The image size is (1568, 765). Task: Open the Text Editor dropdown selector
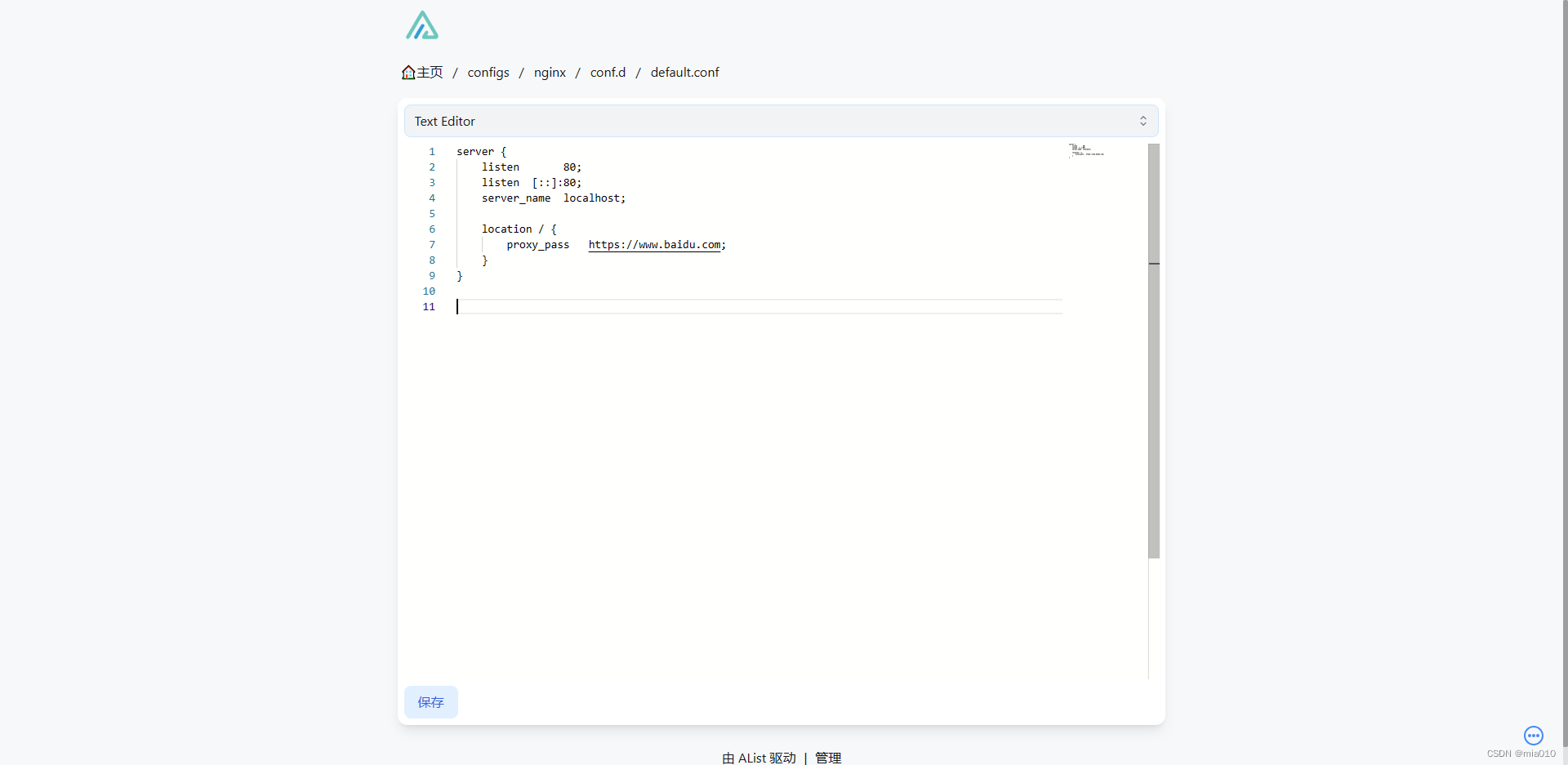point(781,121)
